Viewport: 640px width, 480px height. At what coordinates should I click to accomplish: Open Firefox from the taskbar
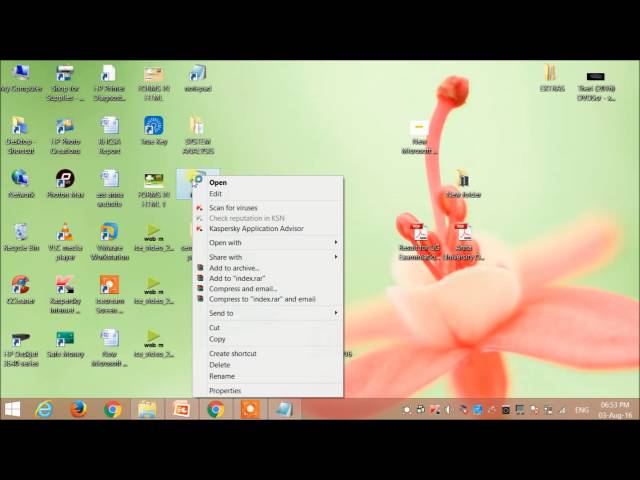(x=78, y=409)
